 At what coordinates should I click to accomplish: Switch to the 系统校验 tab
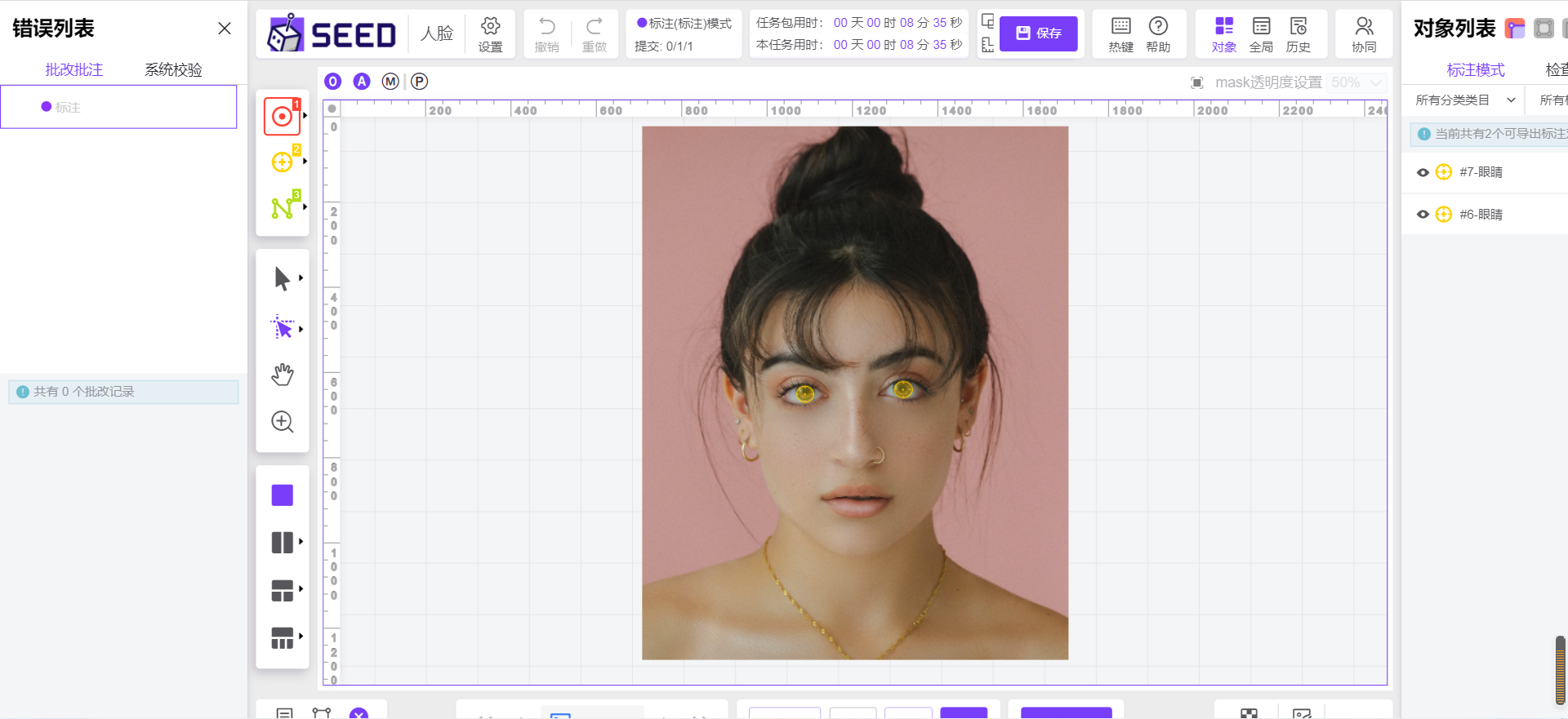tap(173, 69)
